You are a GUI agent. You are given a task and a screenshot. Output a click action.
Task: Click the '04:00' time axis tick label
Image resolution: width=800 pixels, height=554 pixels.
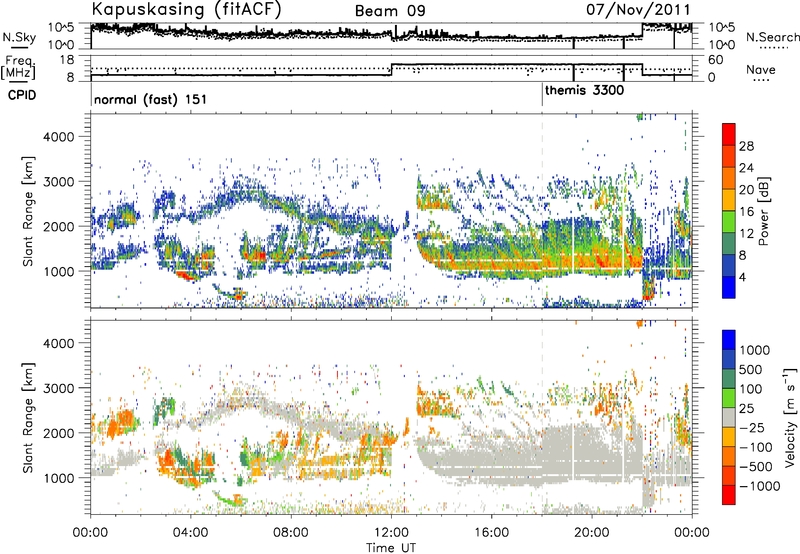point(191,533)
